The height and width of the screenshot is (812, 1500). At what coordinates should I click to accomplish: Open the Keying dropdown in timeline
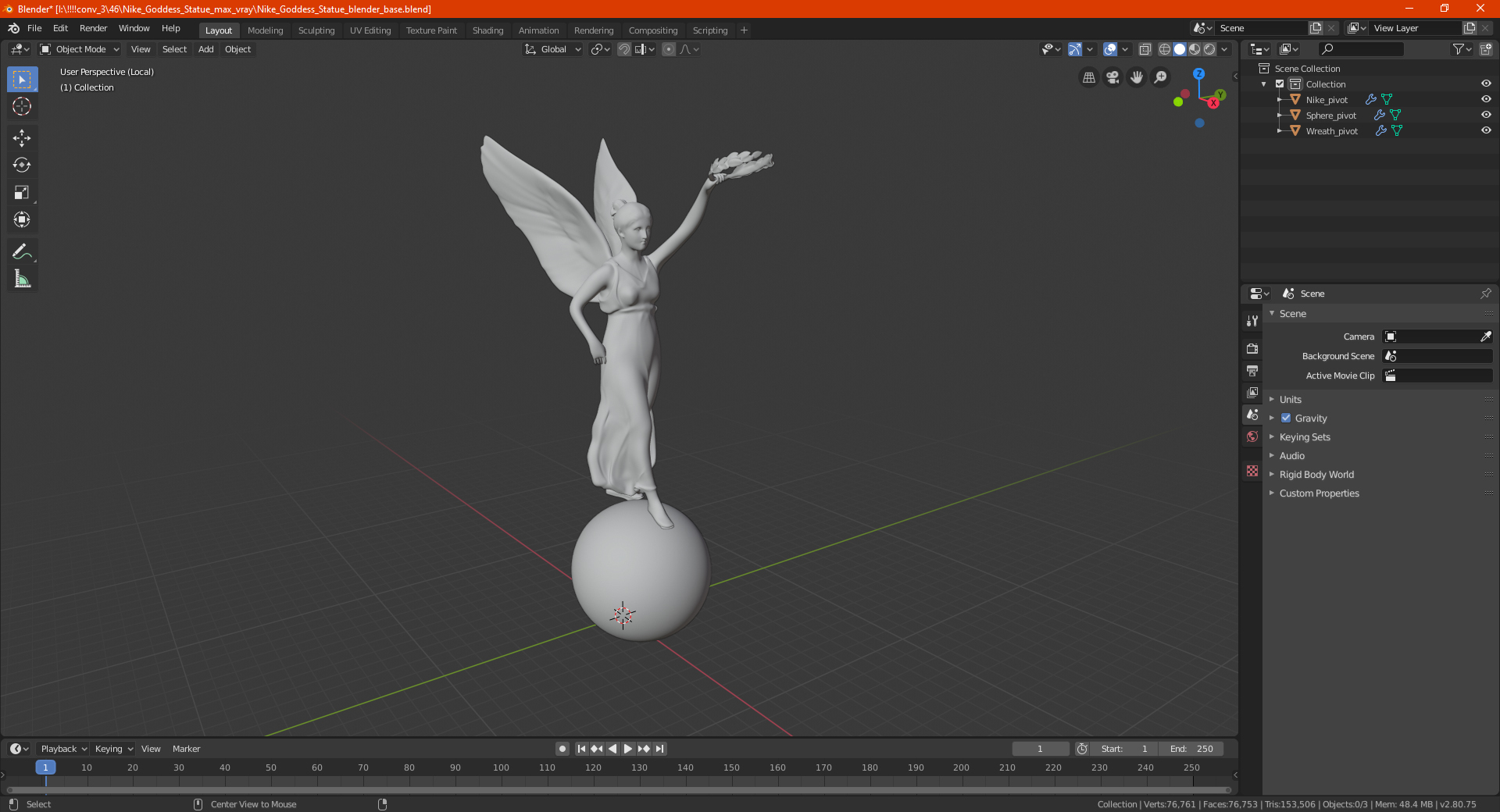[x=114, y=749]
